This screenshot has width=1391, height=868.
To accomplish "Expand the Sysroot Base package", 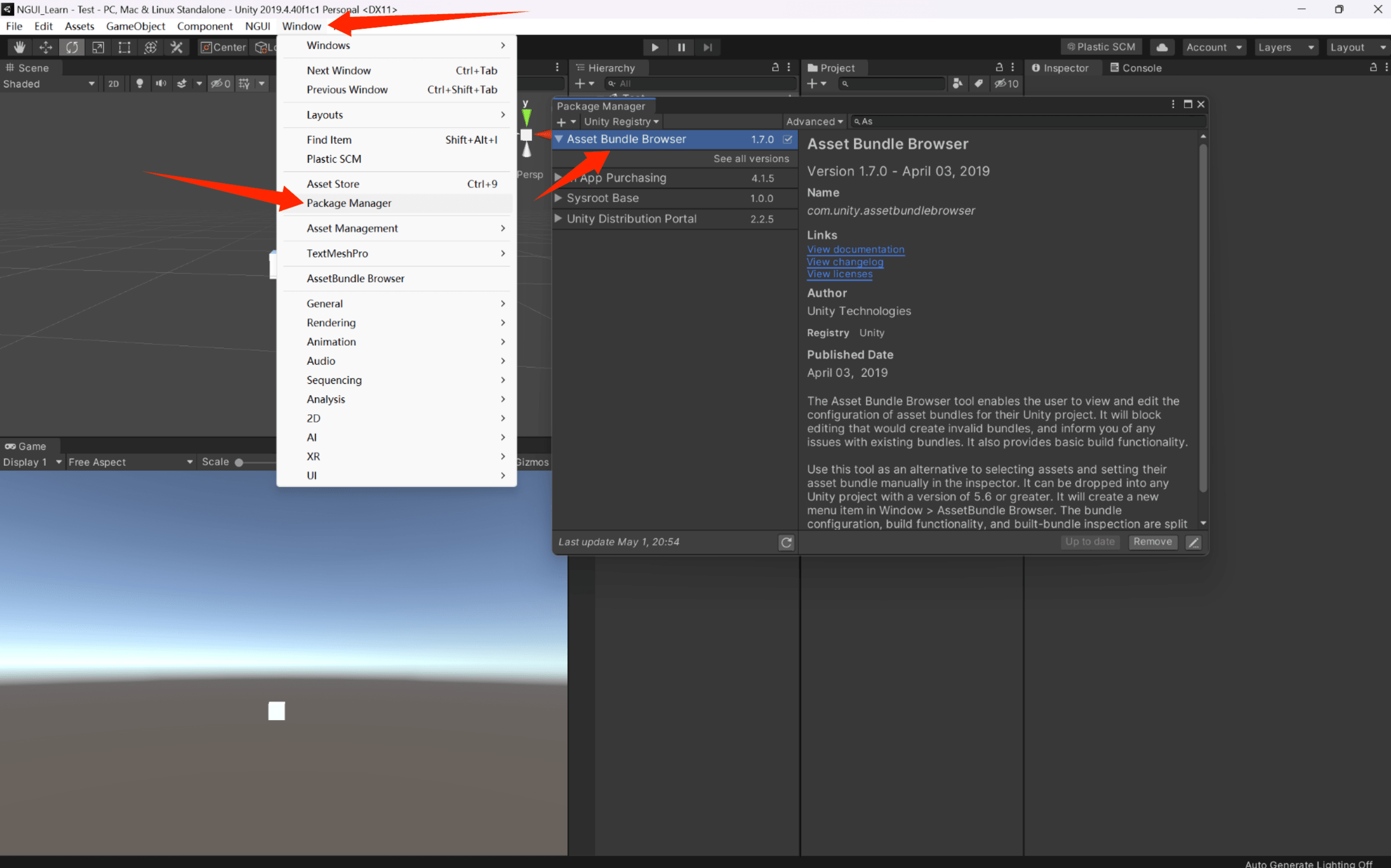I will coord(558,198).
